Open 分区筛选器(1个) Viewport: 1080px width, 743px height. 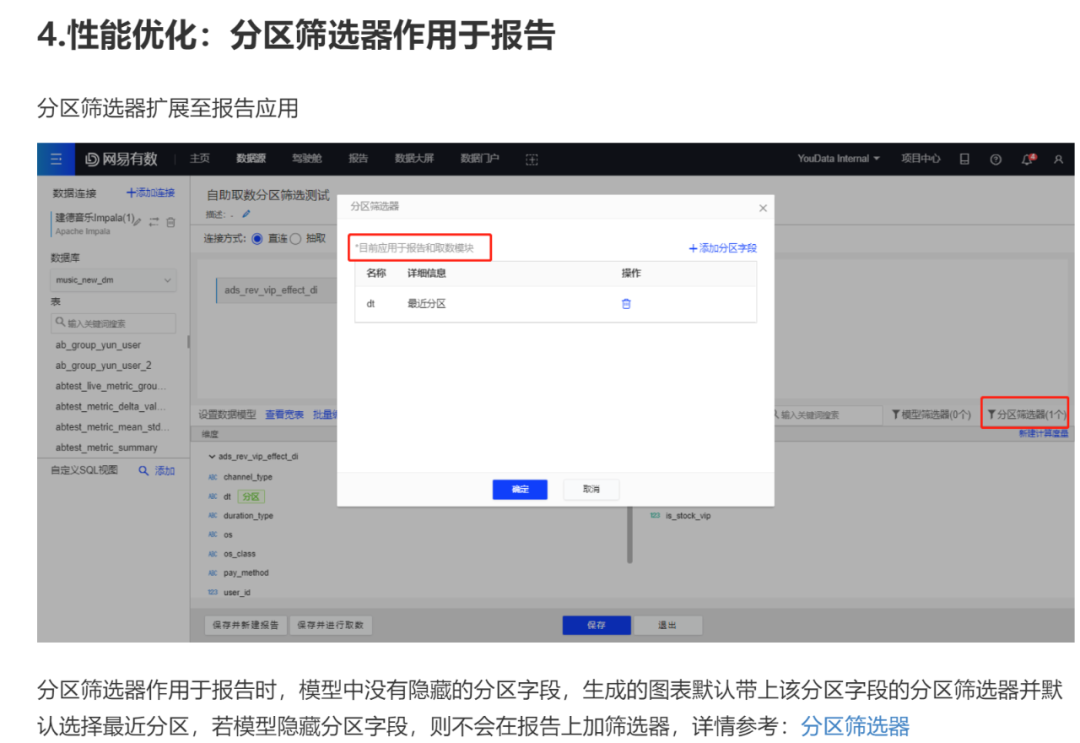[x=1026, y=415]
